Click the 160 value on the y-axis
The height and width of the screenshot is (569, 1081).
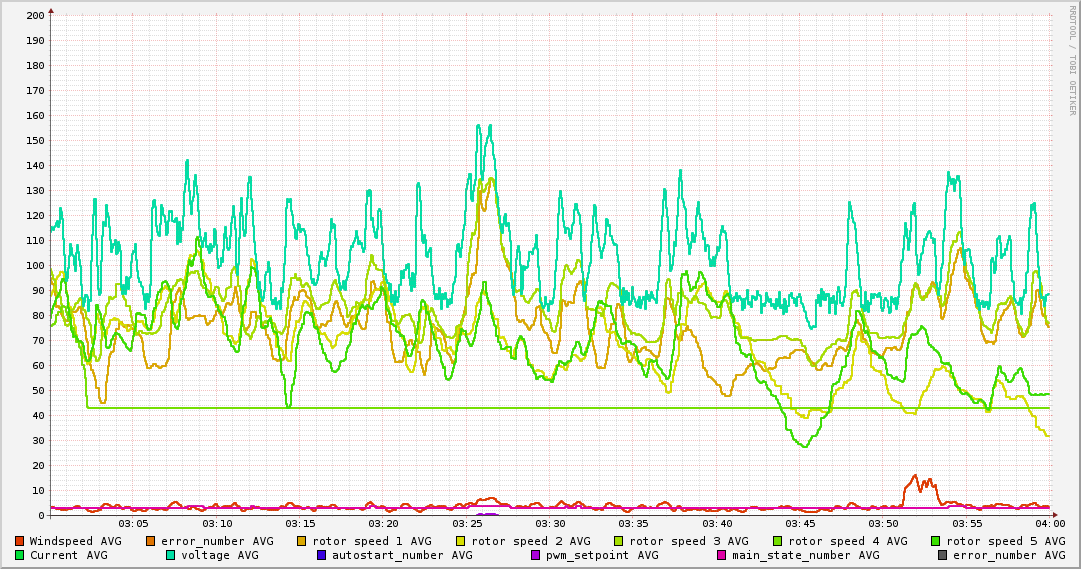coord(35,115)
